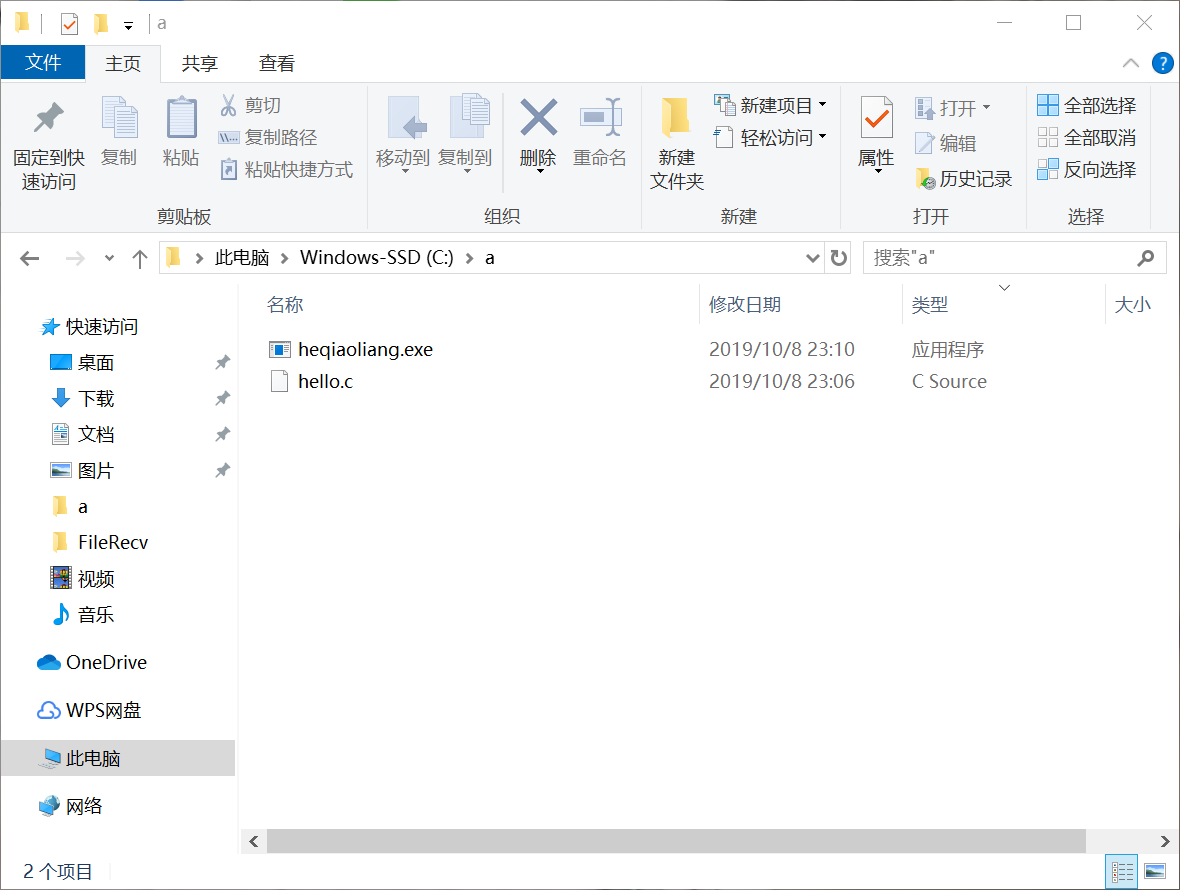Viewport: 1180px width, 890px height.
Task: Switch to the Home (主页) tab
Action: pyautogui.click(x=123, y=63)
